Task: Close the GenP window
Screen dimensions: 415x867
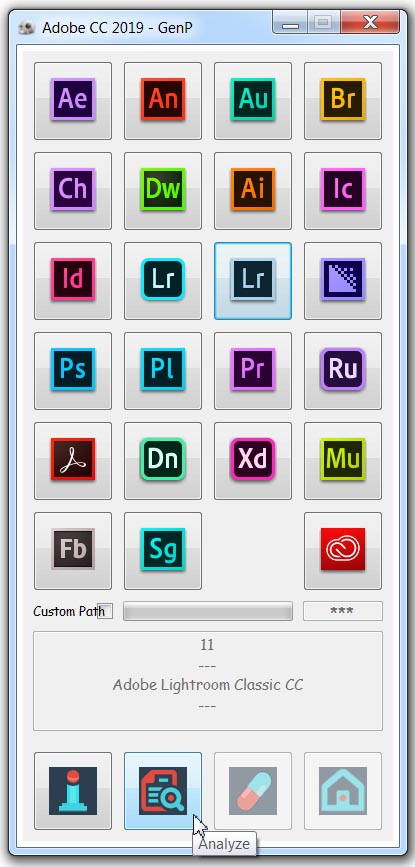Action: point(370,23)
